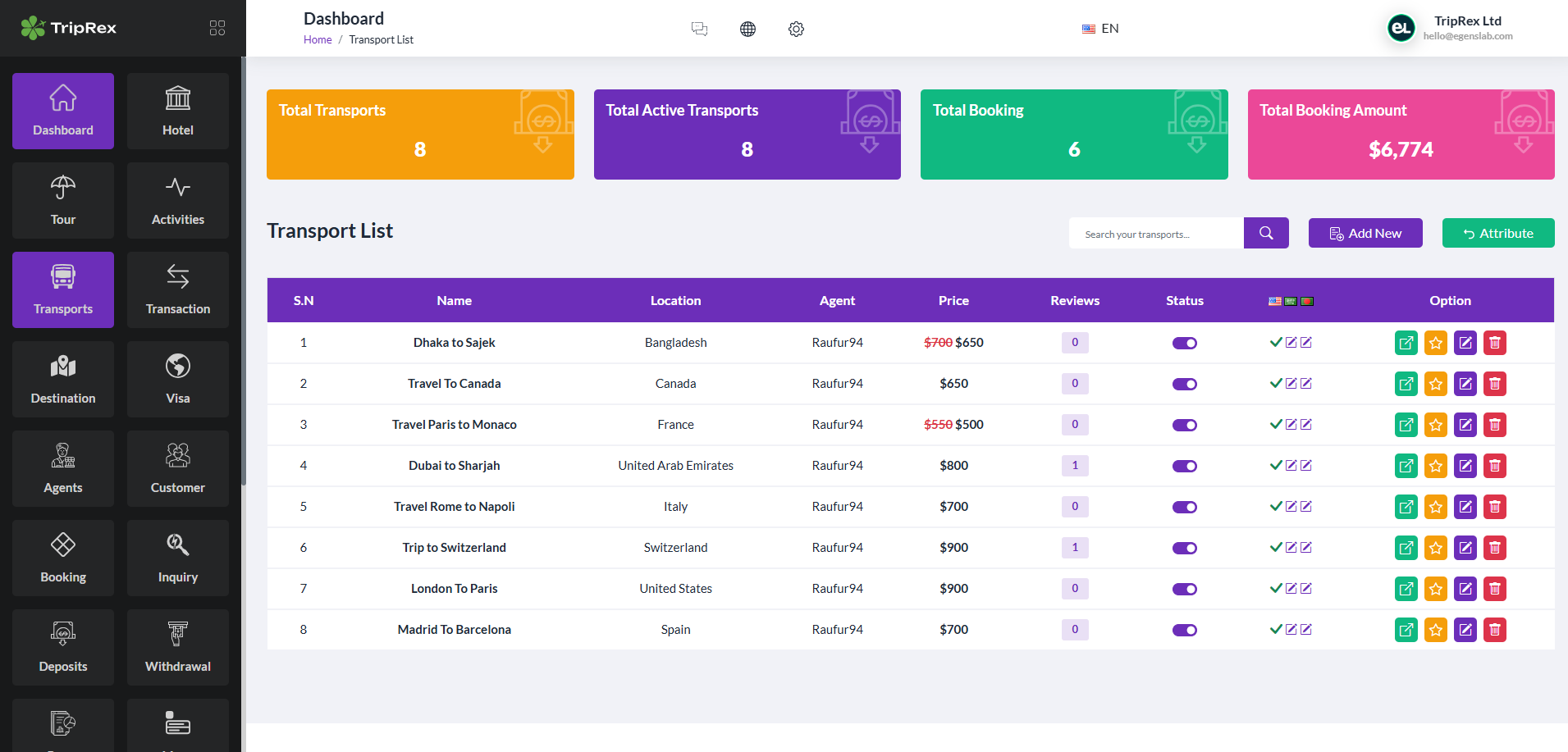Click the last translation edit icon for Dubai to Sharjah

click(1306, 465)
